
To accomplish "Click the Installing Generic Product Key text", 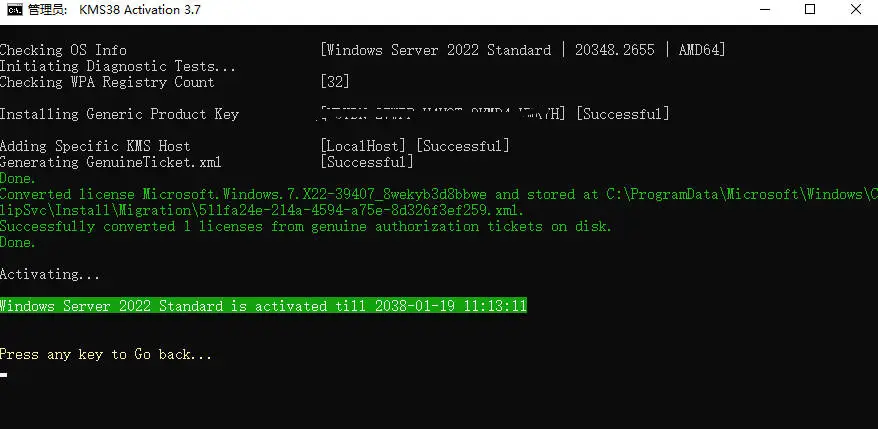I will coord(119,114).
